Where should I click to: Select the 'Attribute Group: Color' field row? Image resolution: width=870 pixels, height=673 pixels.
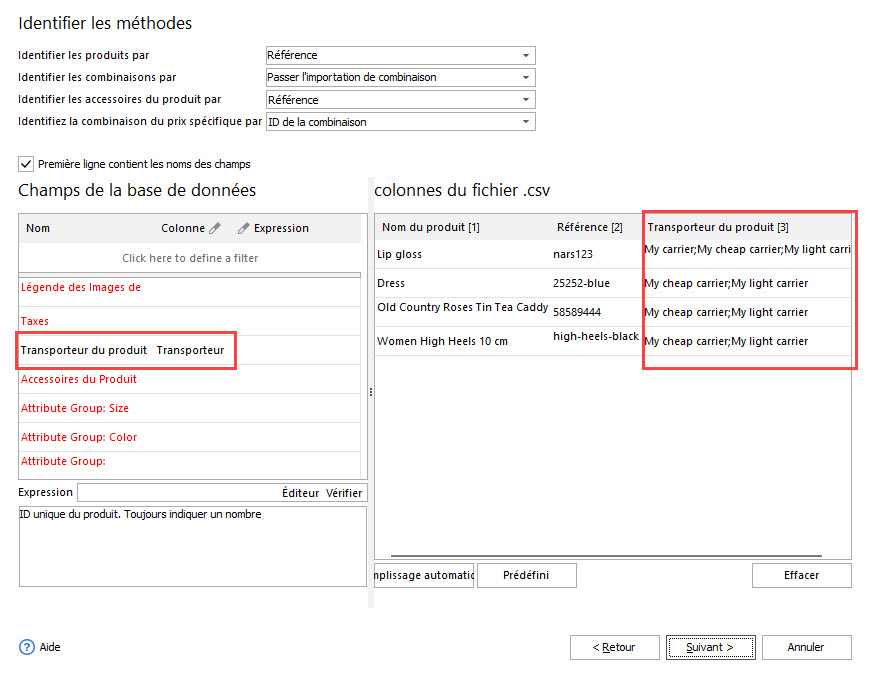pos(190,437)
